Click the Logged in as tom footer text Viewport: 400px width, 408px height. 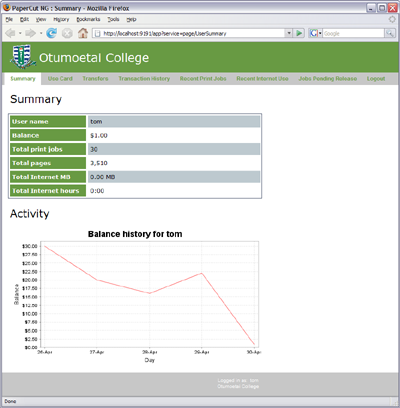(238, 380)
